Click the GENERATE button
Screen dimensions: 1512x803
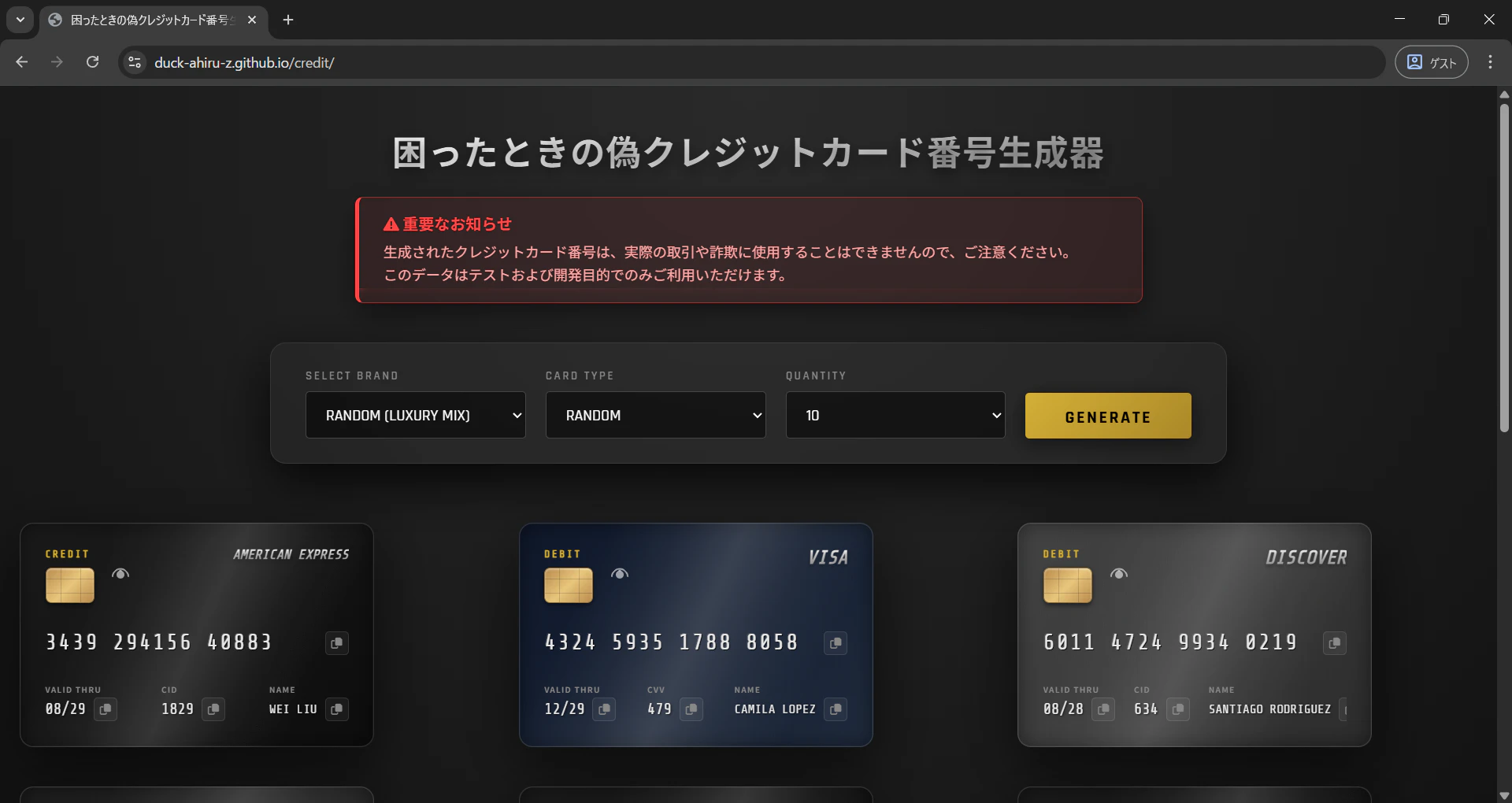point(1108,416)
